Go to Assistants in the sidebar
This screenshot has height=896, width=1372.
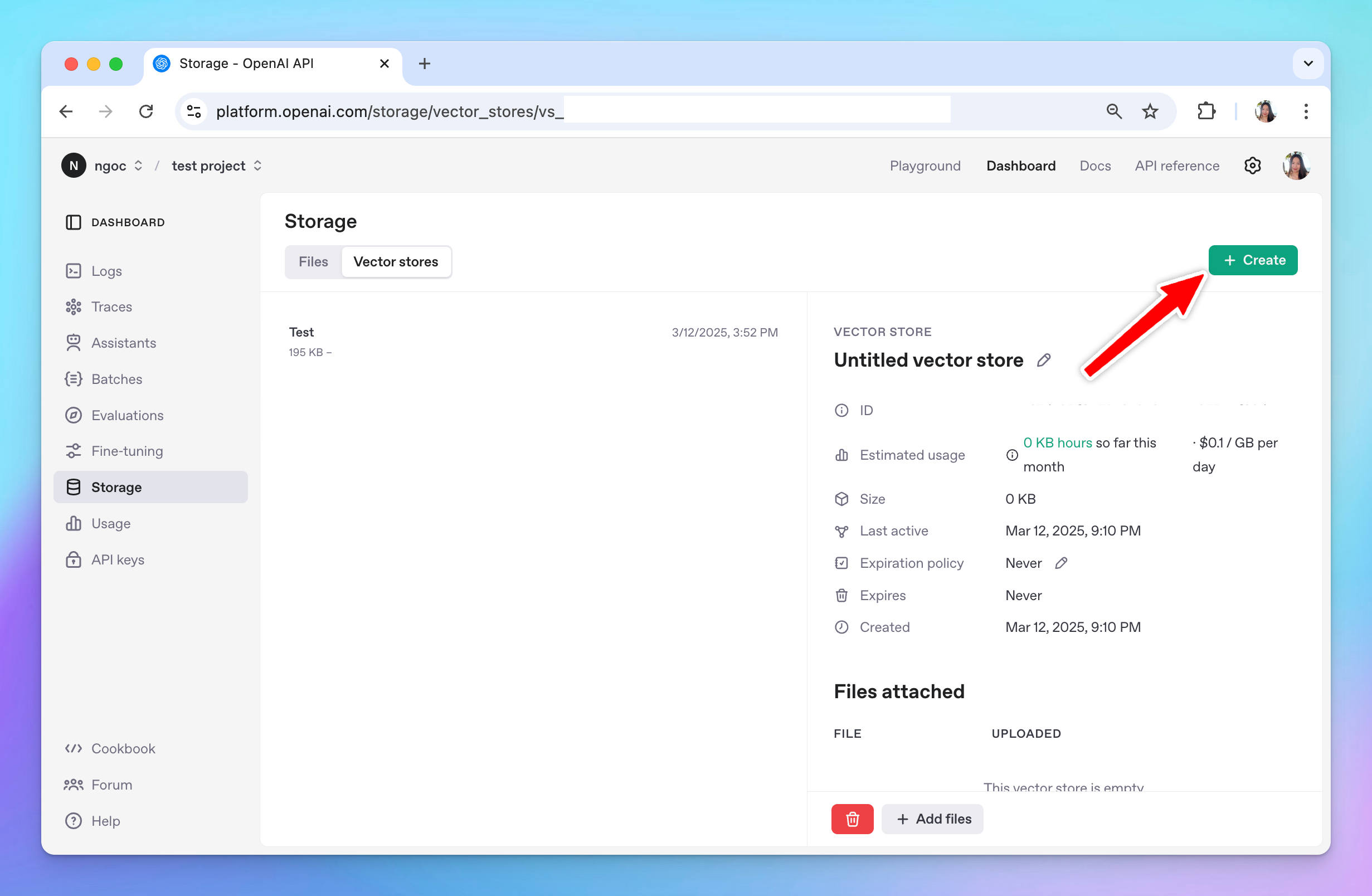pyautogui.click(x=123, y=343)
